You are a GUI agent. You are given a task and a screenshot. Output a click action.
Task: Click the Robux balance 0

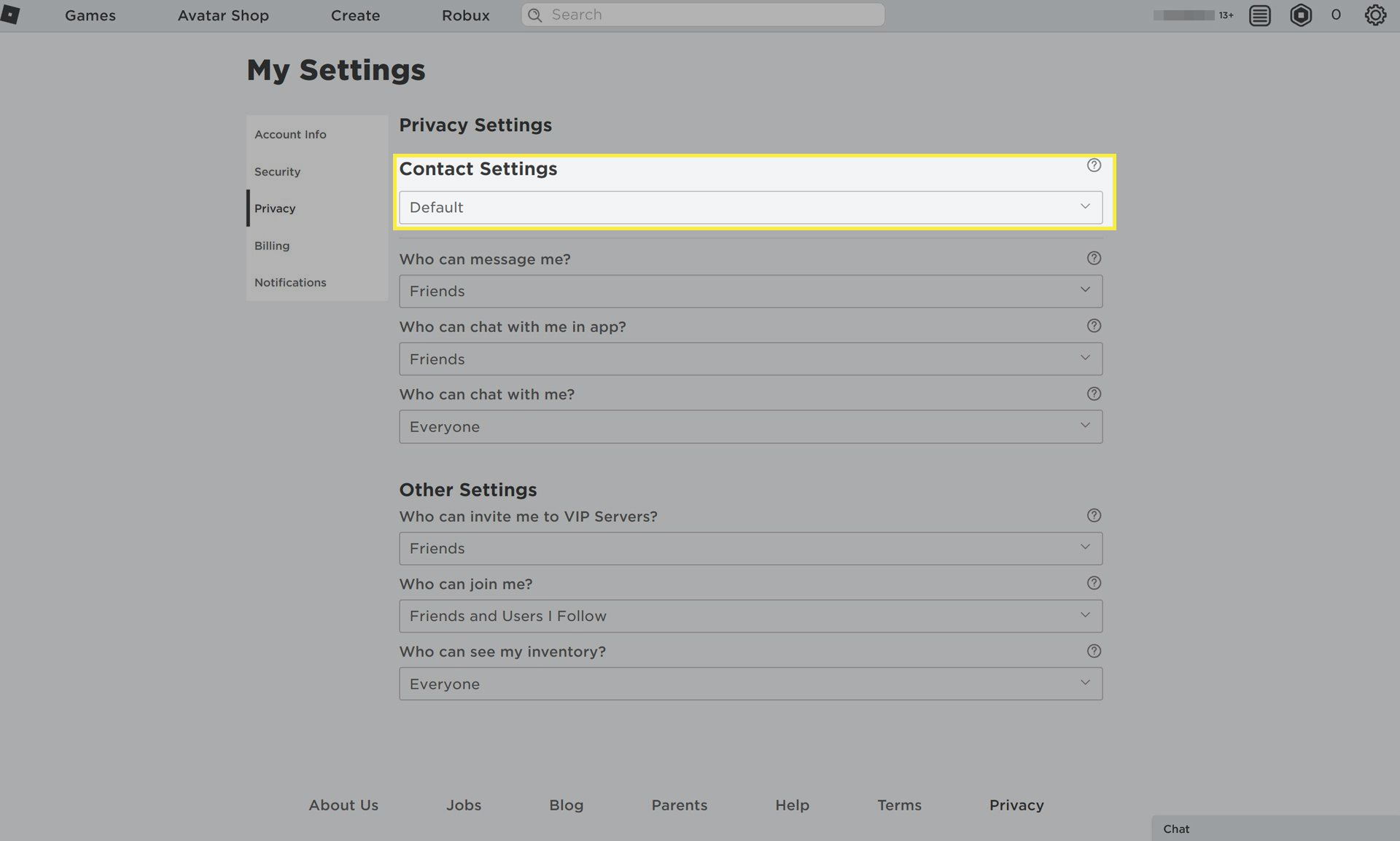point(1336,15)
